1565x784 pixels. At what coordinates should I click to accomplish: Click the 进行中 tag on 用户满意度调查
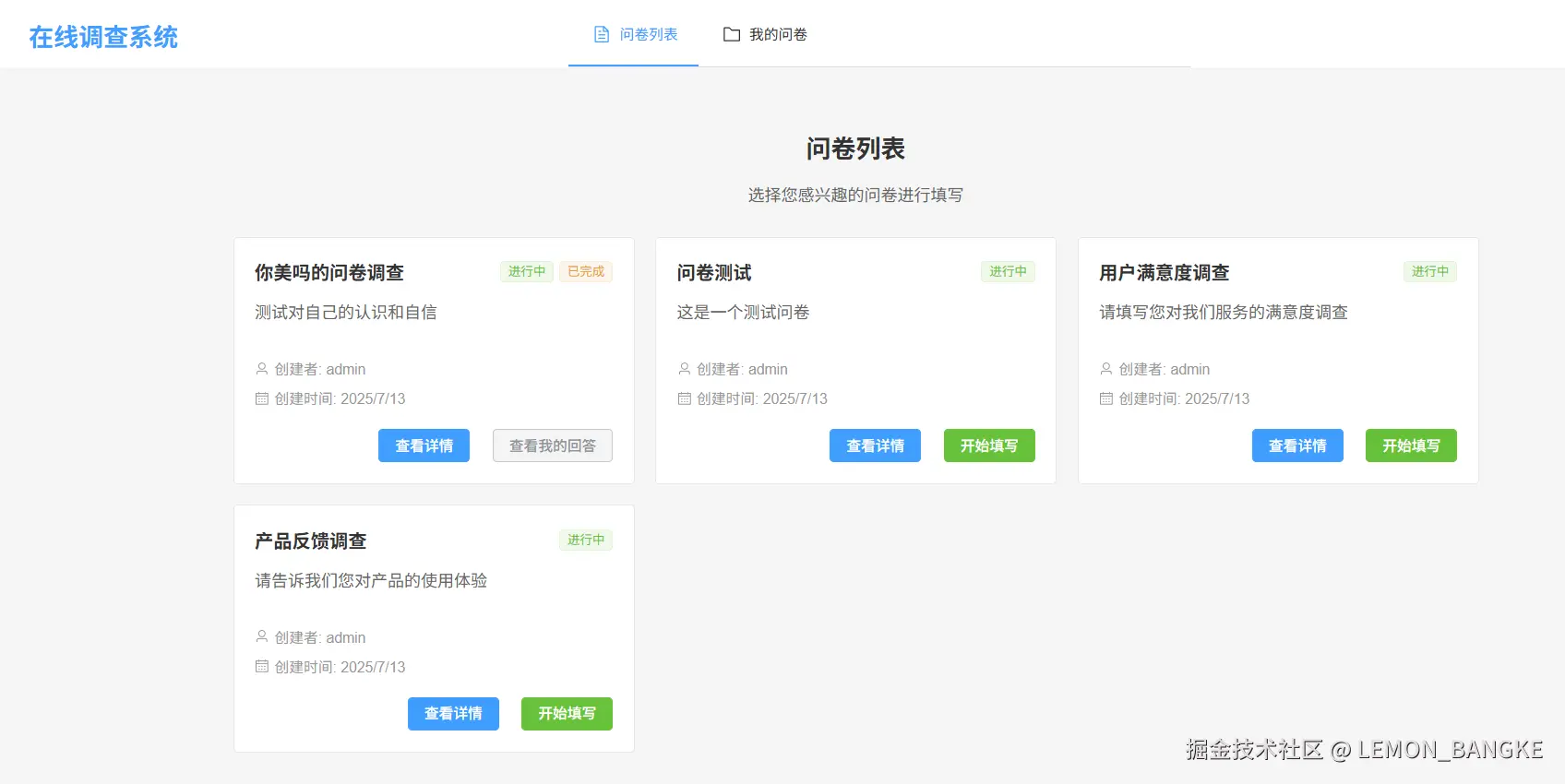click(1430, 271)
